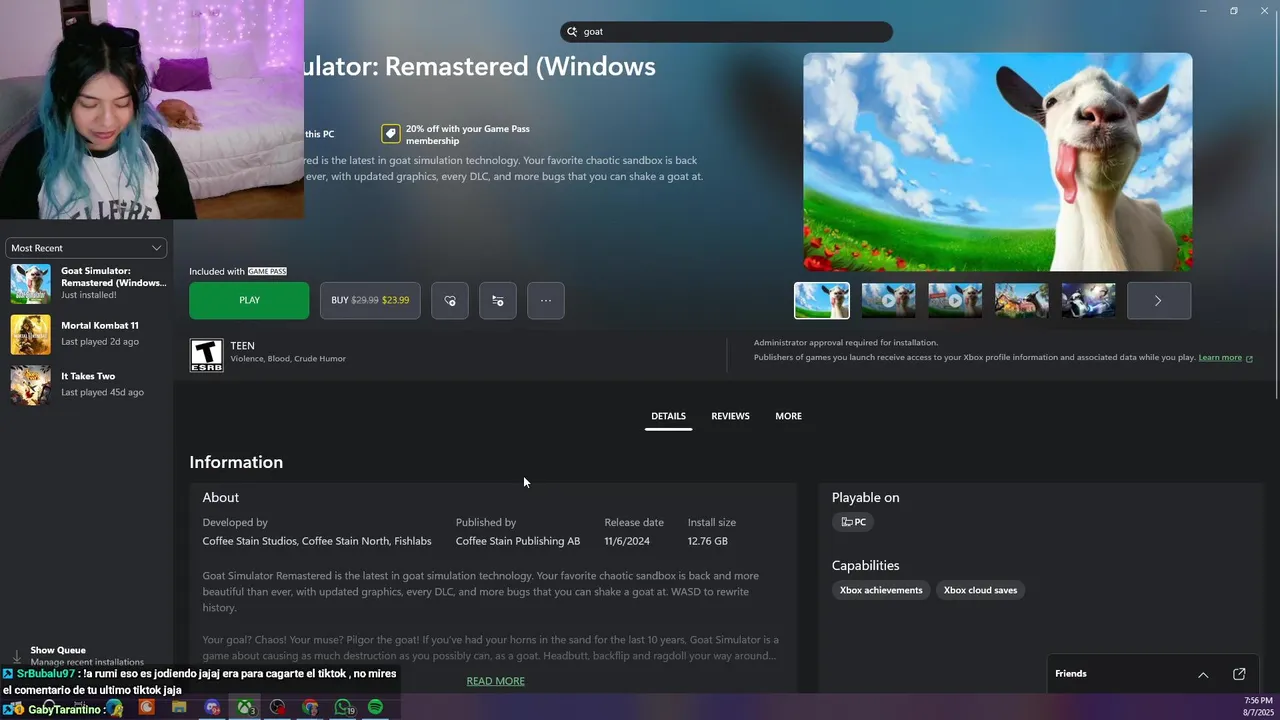The height and width of the screenshot is (720, 1280).
Task: Click 'Just installed!' status text
Action: click(89, 295)
